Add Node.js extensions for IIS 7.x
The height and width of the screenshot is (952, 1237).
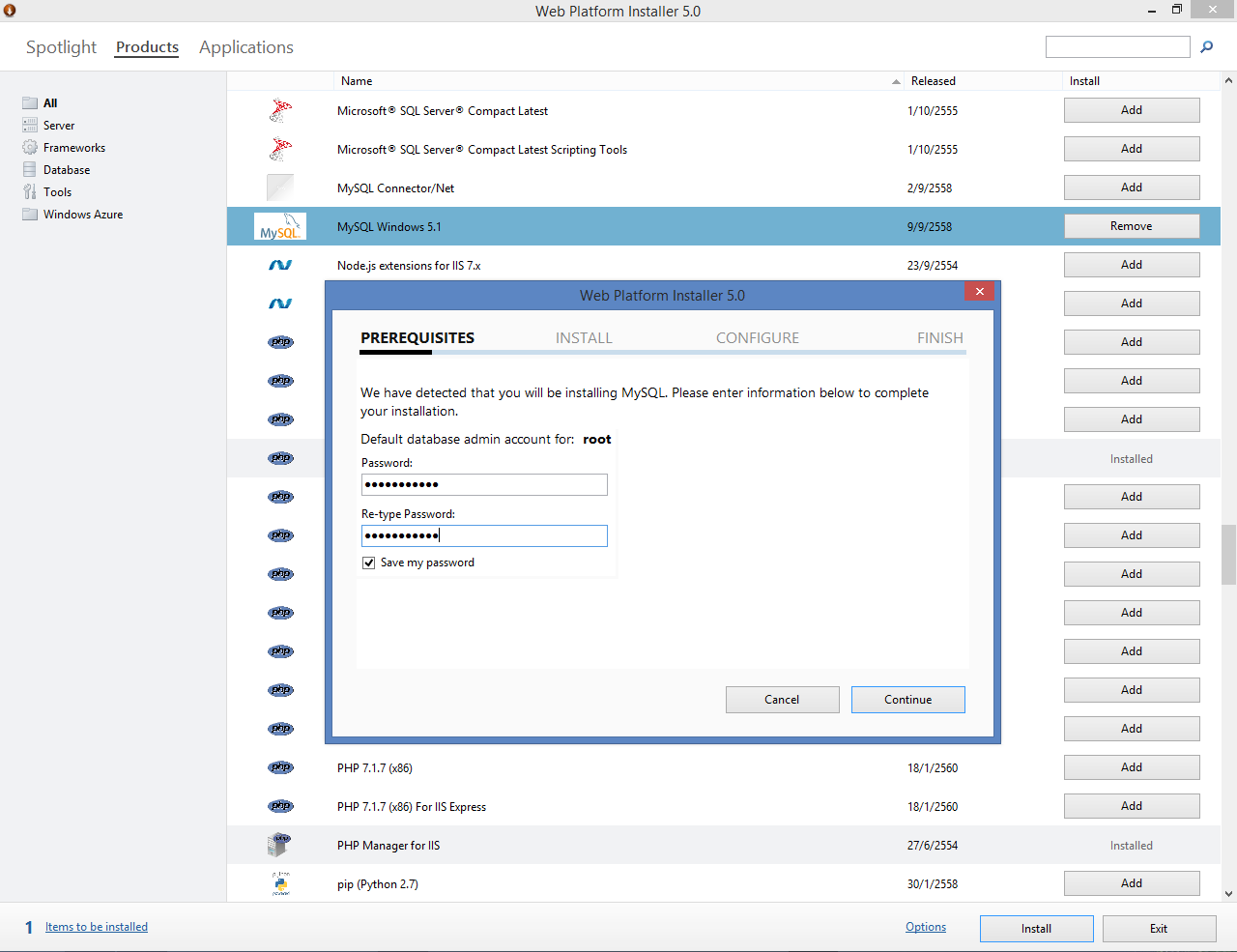(x=1132, y=265)
